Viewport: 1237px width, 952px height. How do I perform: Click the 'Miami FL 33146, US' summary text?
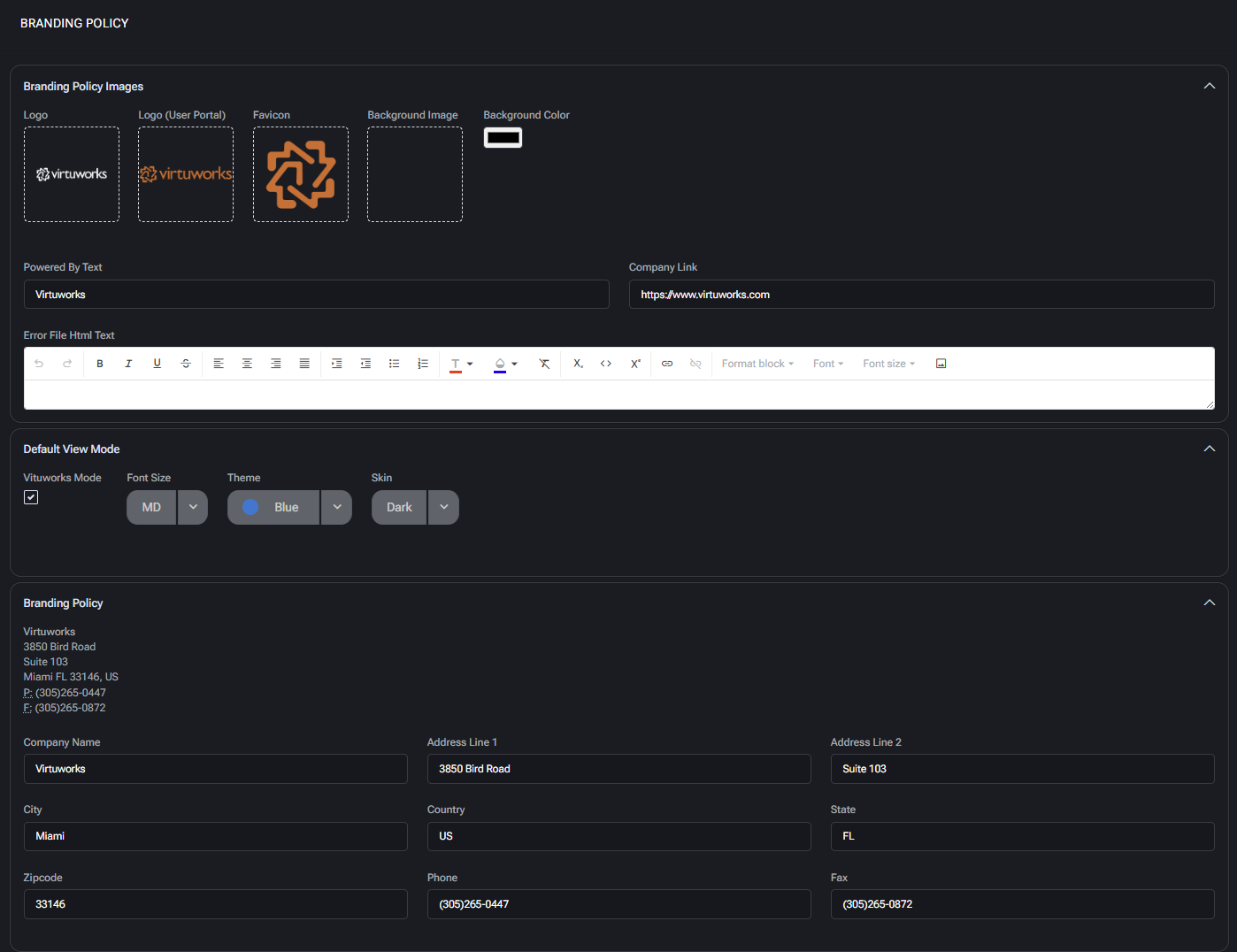click(x=71, y=677)
